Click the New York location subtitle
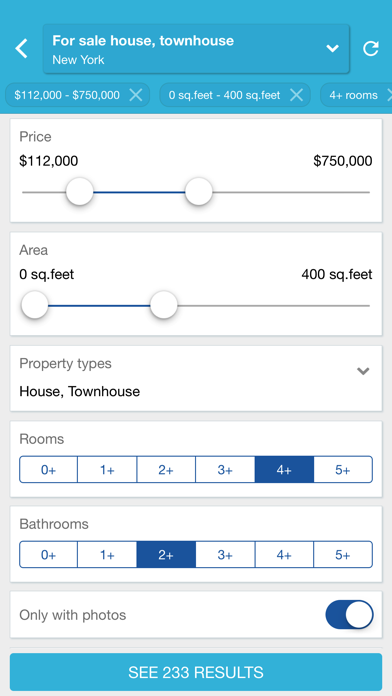Viewport: 392px width, 696px height. click(78, 60)
